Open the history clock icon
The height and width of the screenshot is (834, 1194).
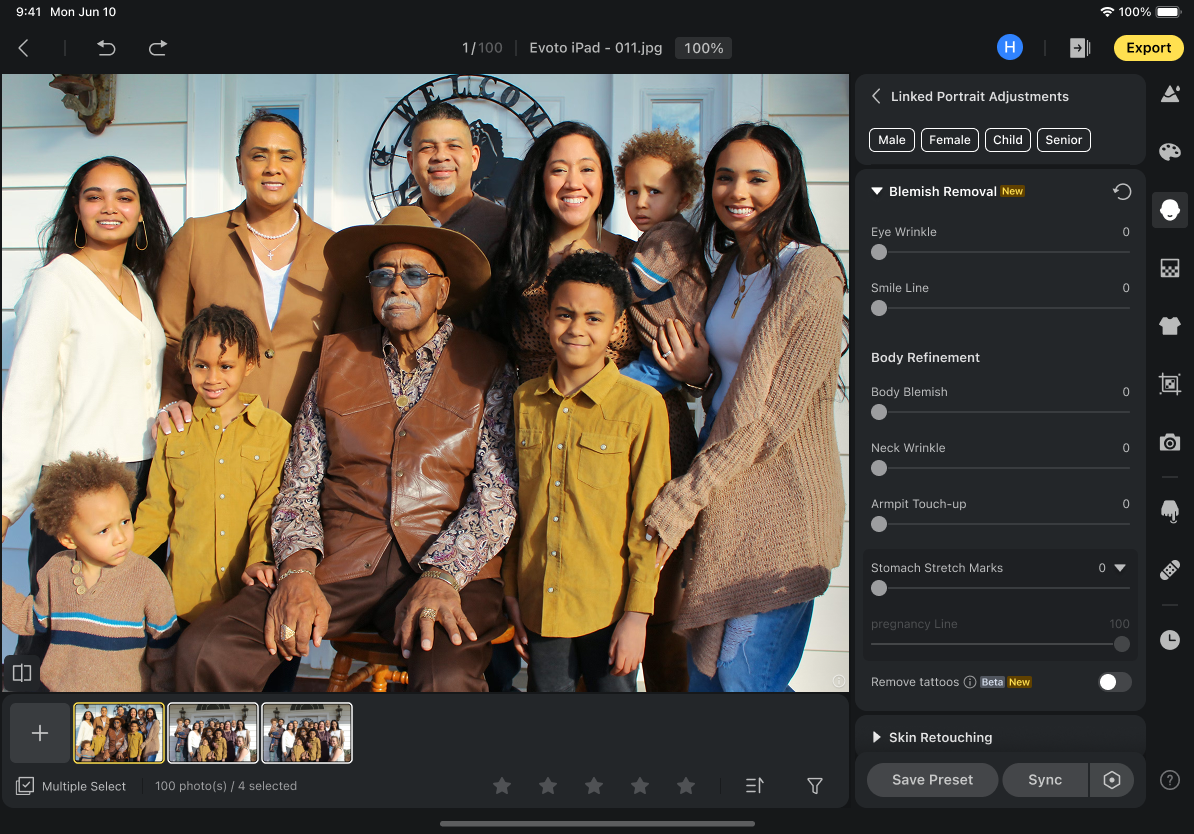click(1169, 641)
